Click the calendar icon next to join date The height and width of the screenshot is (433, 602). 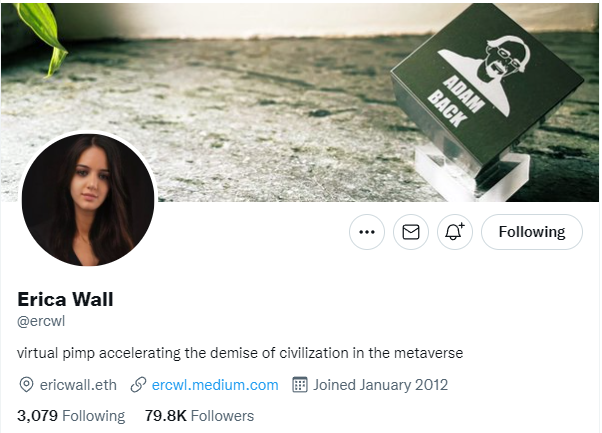tap(300, 385)
